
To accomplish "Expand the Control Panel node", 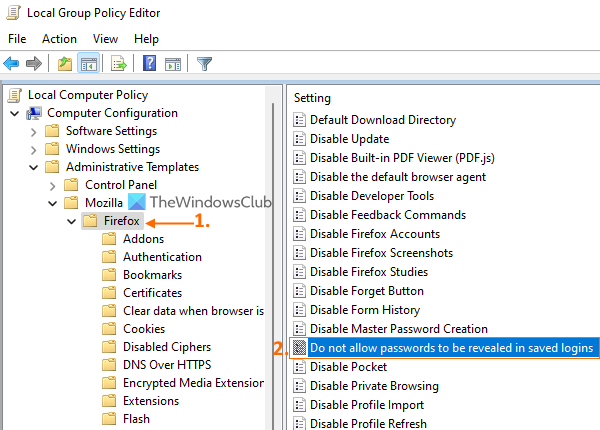I will tap(53, 186).
